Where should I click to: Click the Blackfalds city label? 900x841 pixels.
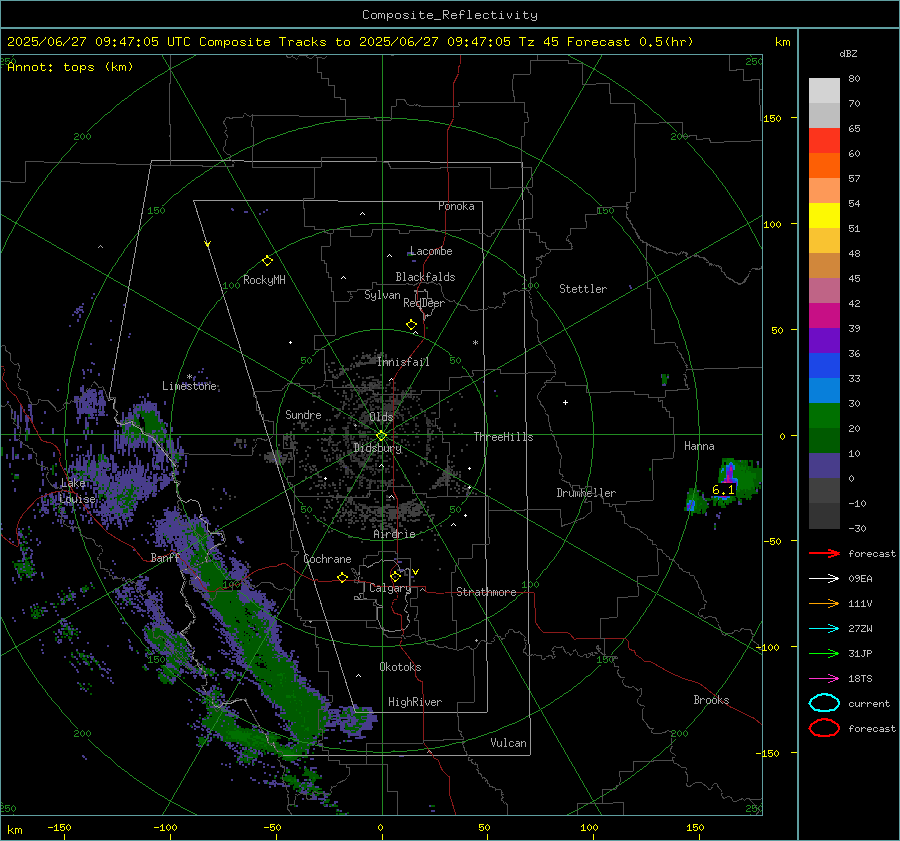(425, 277)
